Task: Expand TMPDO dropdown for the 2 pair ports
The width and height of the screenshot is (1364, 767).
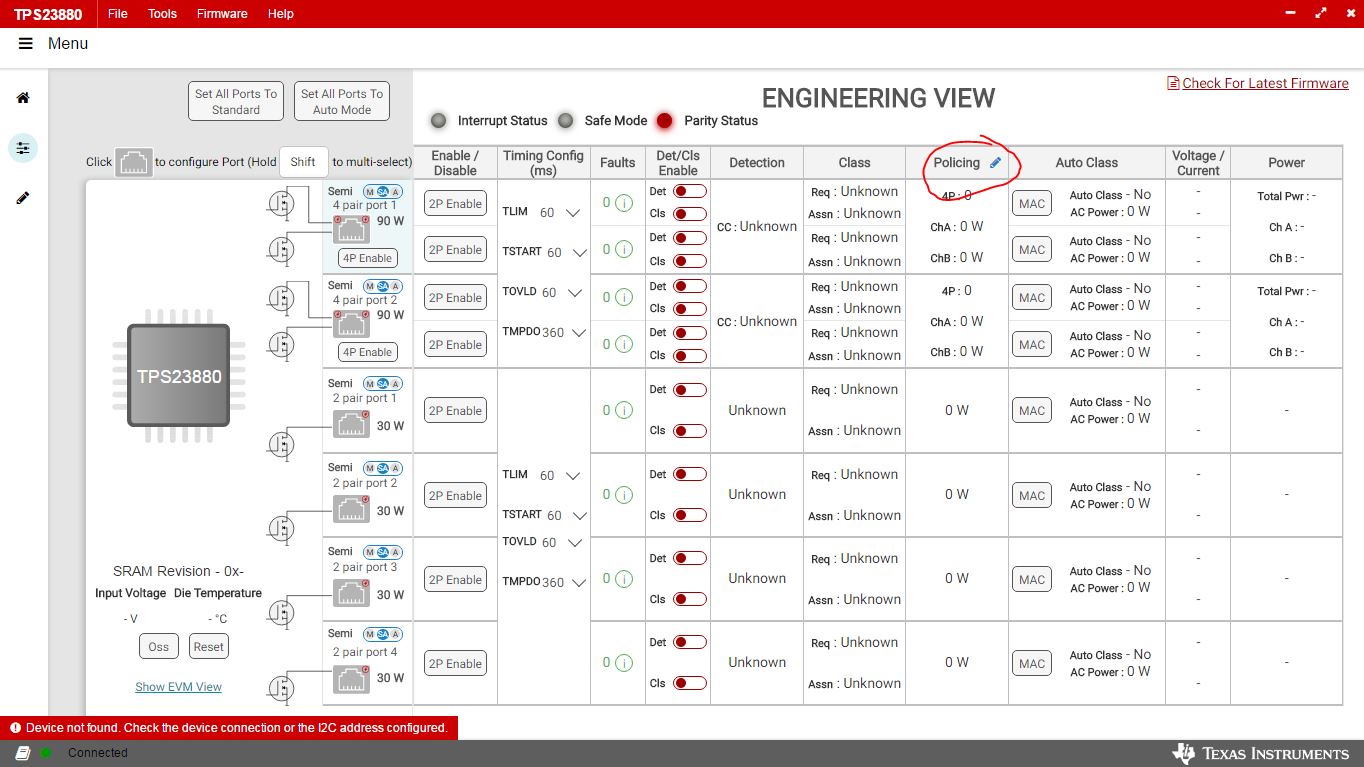Action: click(x=579, y=583)
